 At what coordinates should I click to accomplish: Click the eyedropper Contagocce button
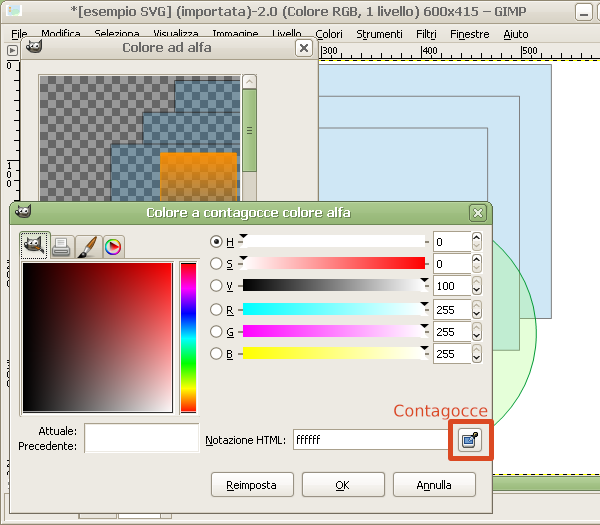point(470,440)
